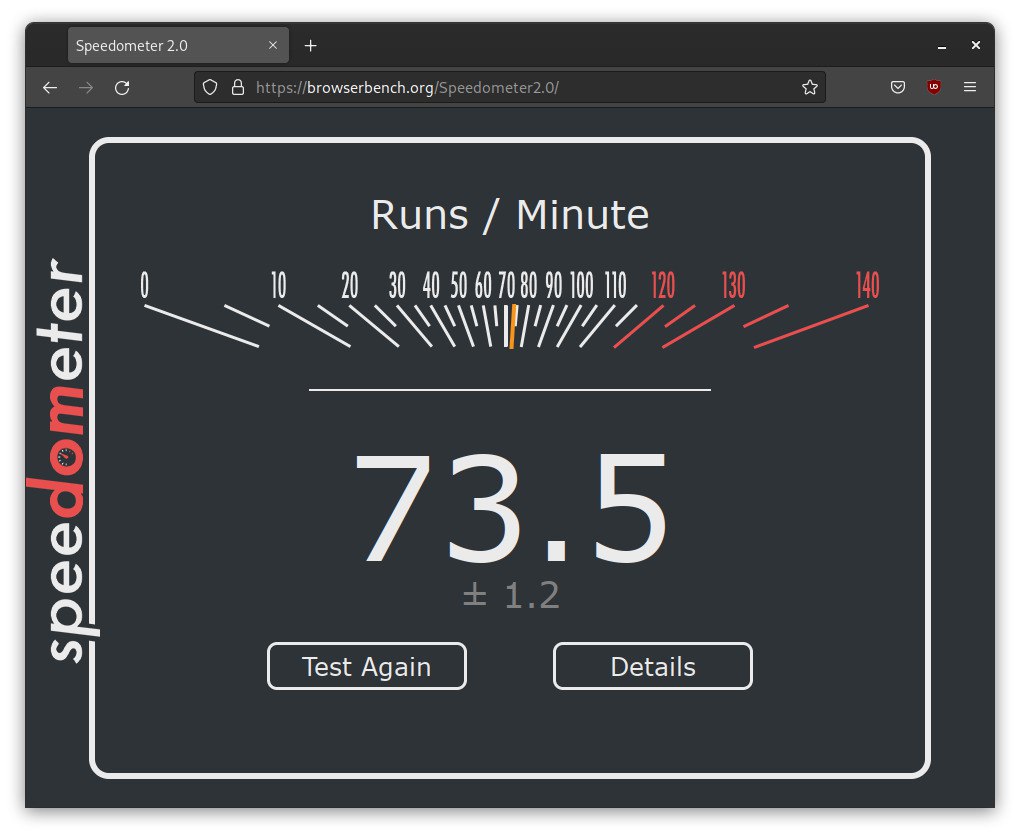Click the orange gauge needle marker
Image resolution: width=1020 pixels, height=836 pixels.
(x=513, y=327)
